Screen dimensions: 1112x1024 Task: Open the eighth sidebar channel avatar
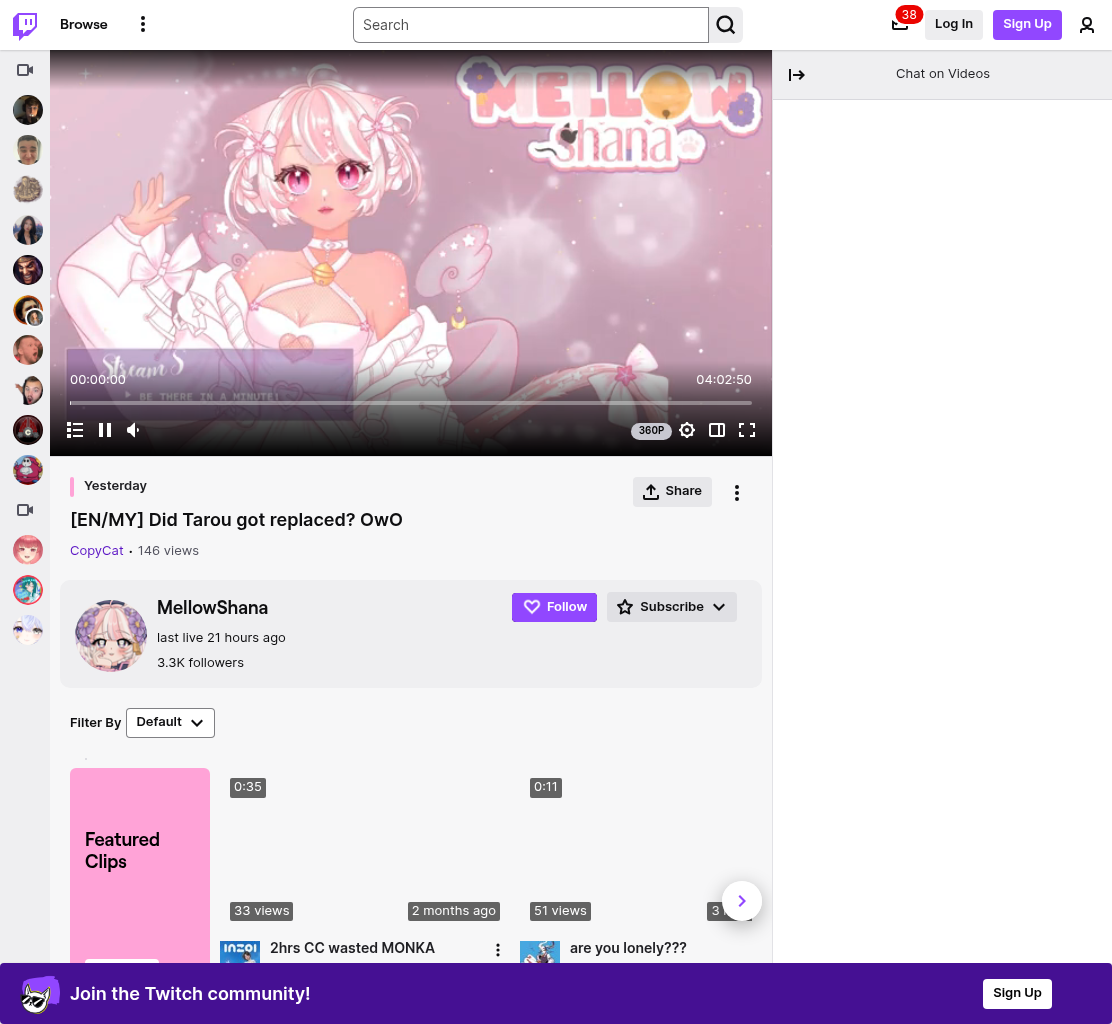28,390
